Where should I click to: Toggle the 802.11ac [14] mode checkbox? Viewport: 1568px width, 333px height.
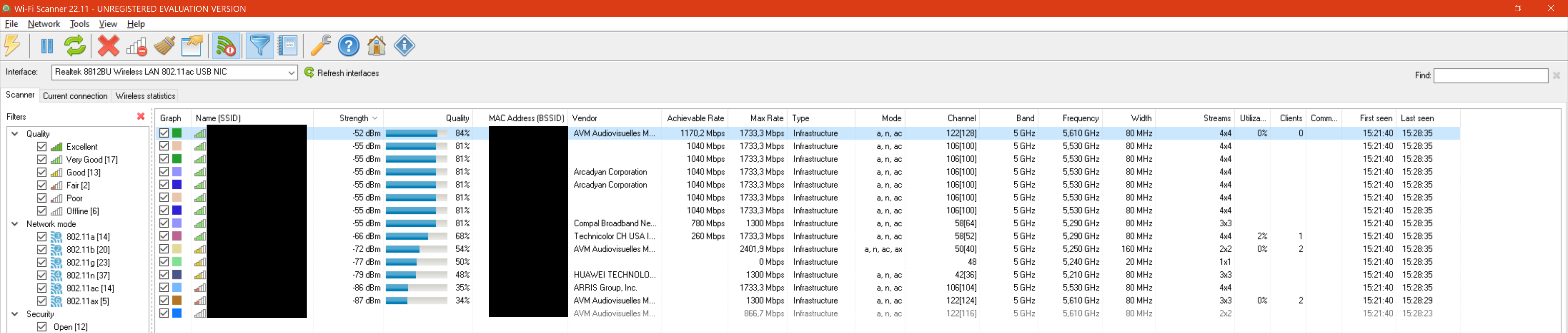(x=42, y=288)
